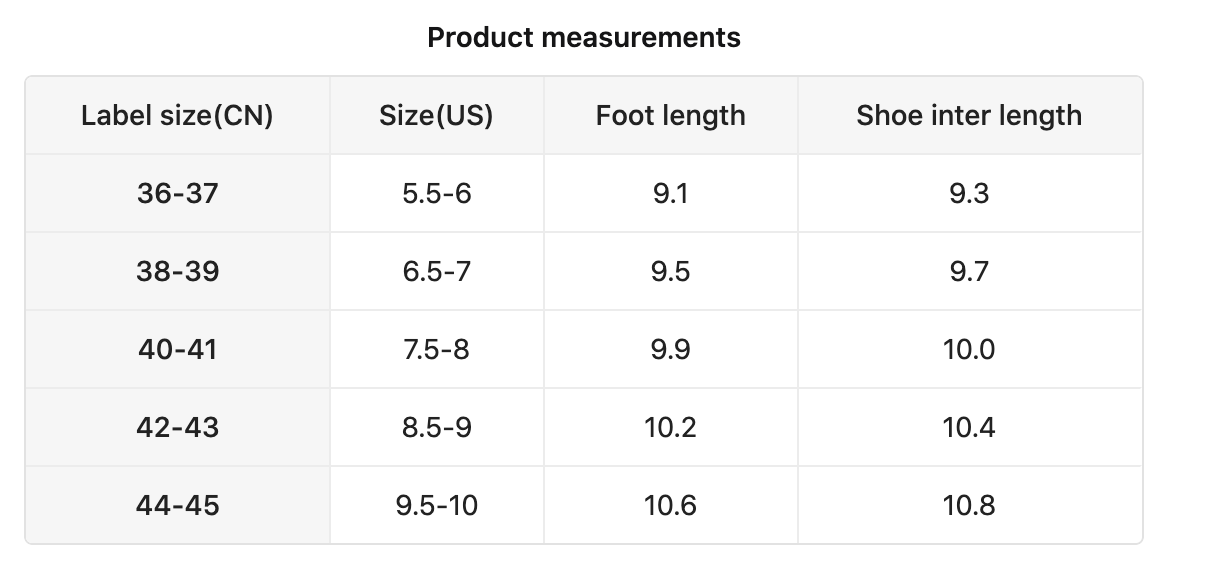Click the 5.5-6 US size cell
The width and height of the screenshot is (1216, 566).
(436, 193)
